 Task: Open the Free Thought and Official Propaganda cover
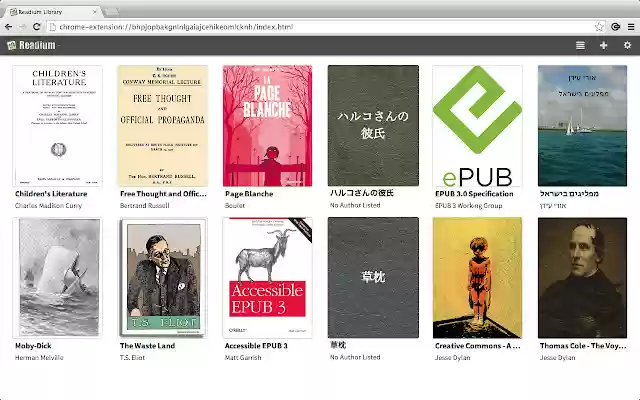pos(162,126)
